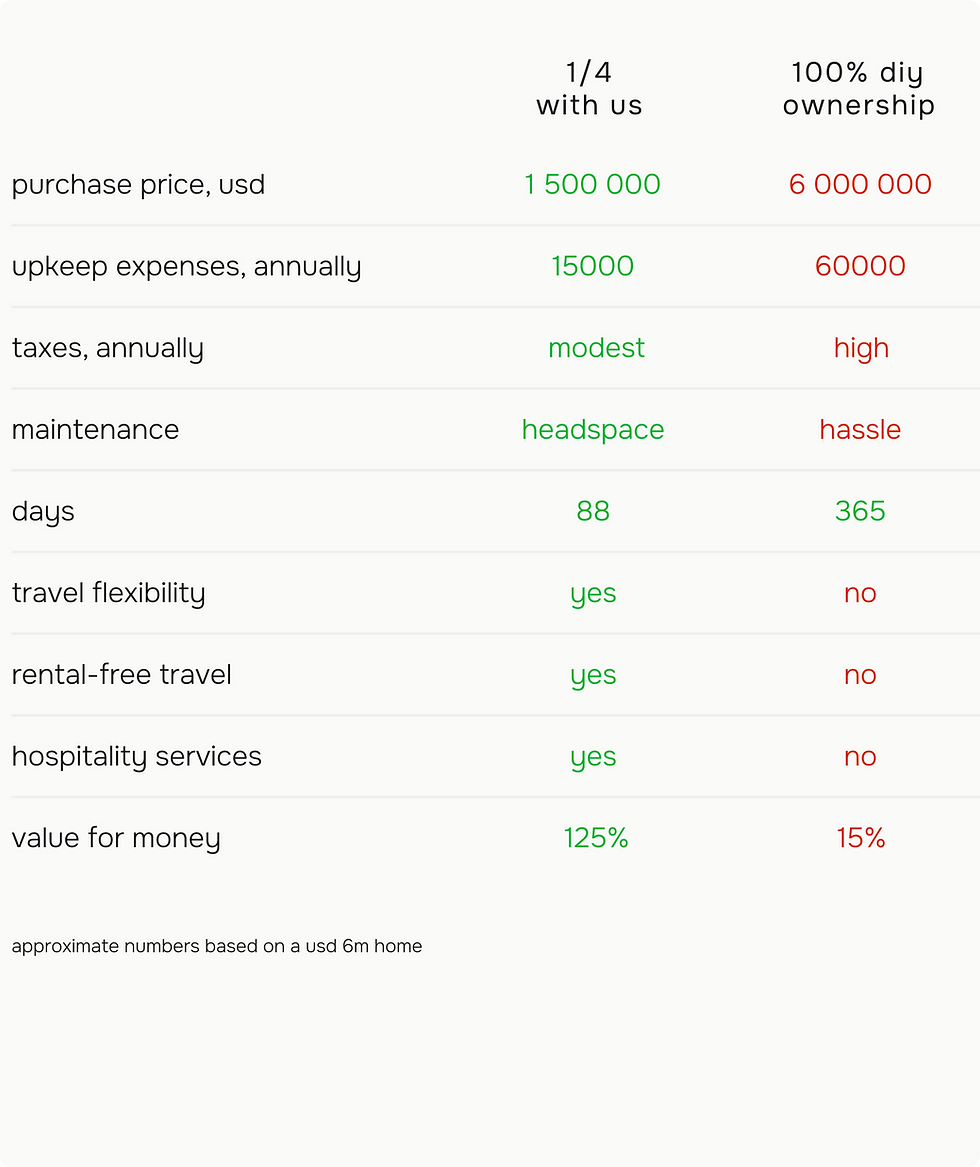
Task: Click the 15000 upkeep value
Action: coord(592,266)
